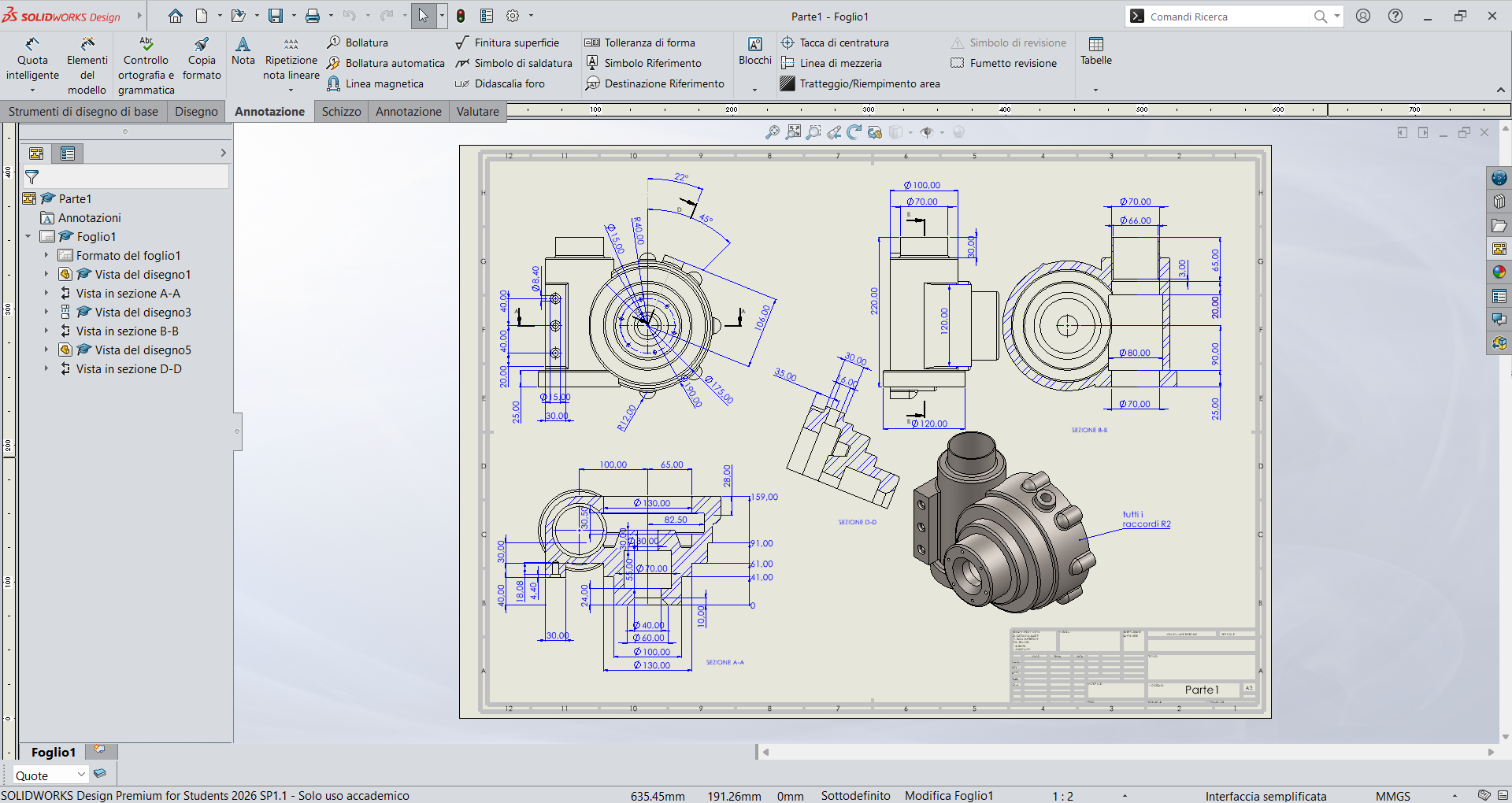
Task: Click the Home icon in the top toolbar
Action: point(176,16)
